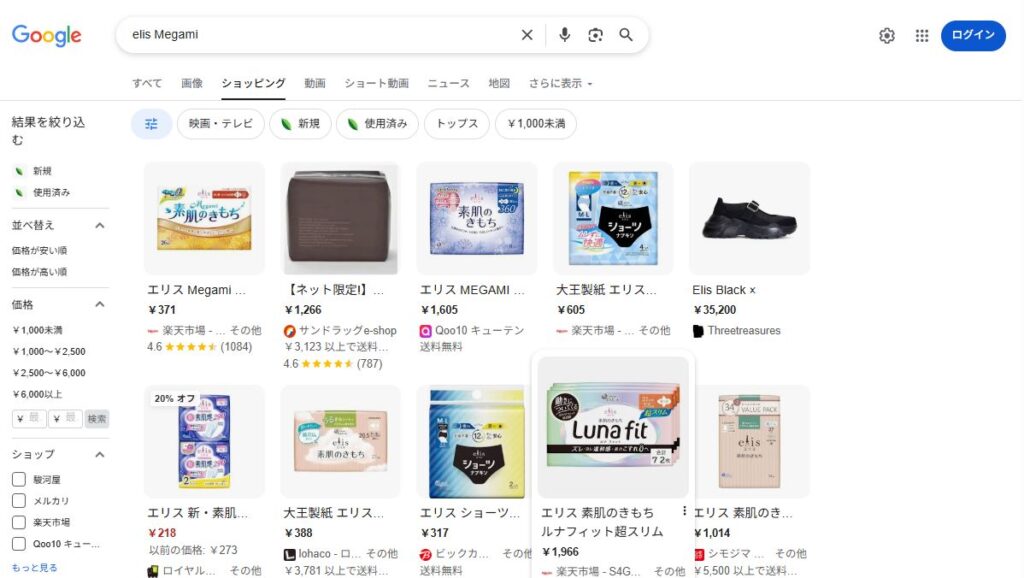Image resolution: width=1024 pixels, height=578 pixels.
Task: Collapse the ショップ section
Action: pos(99,455)
